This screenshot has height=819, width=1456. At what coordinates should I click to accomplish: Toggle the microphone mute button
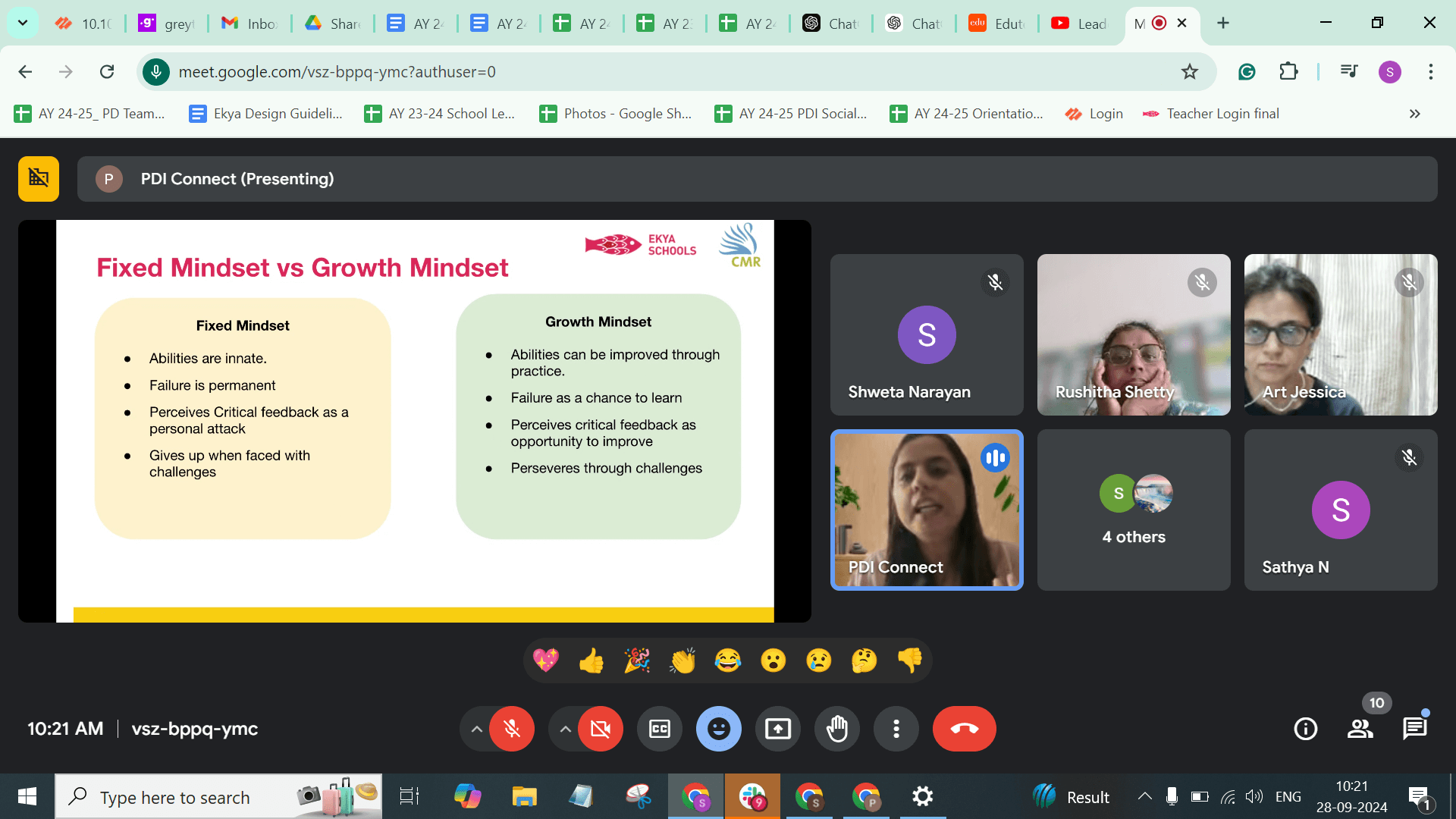pos(512,729)
